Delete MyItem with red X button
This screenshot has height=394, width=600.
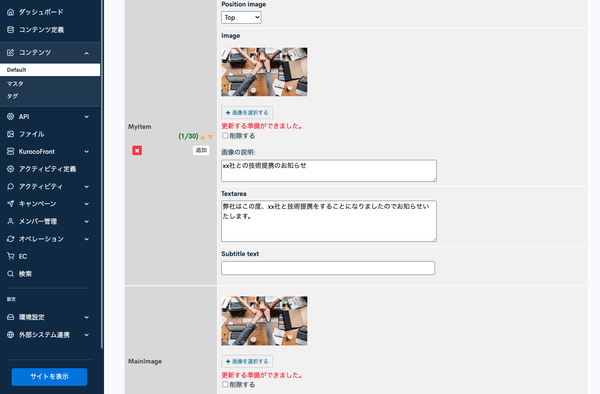(x=137, y=150)
